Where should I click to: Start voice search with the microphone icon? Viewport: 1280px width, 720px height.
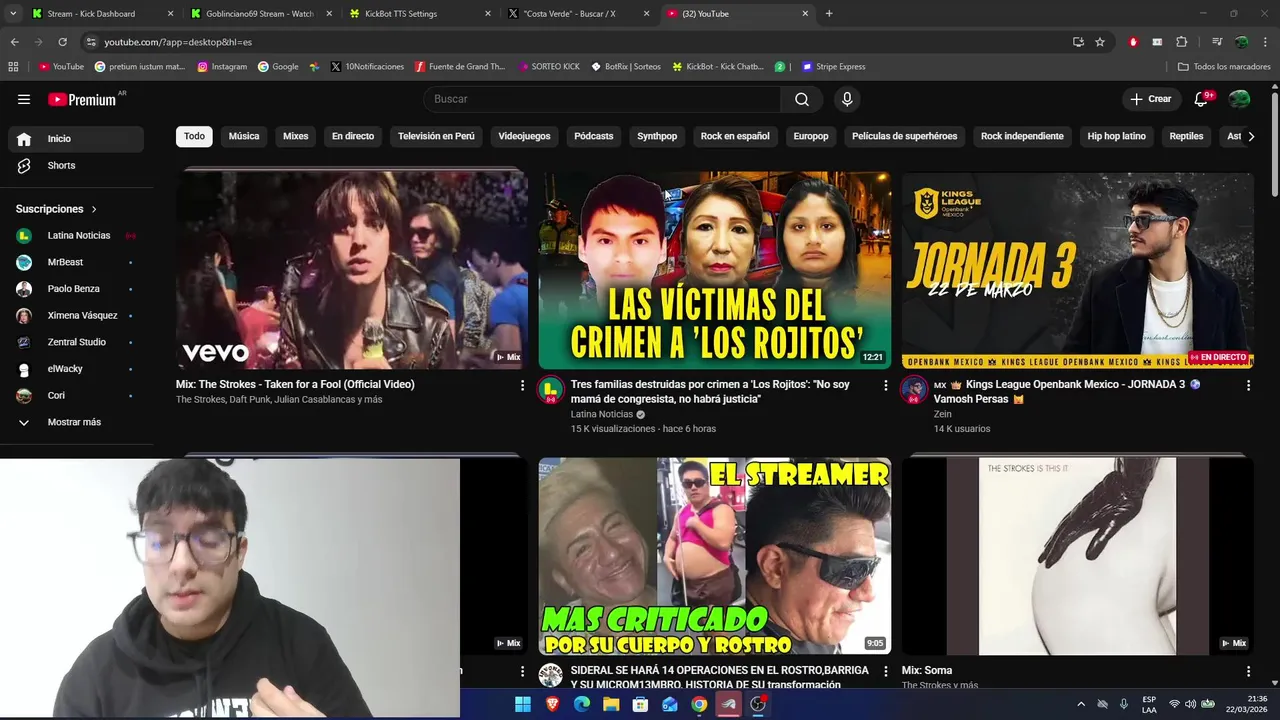847,99
